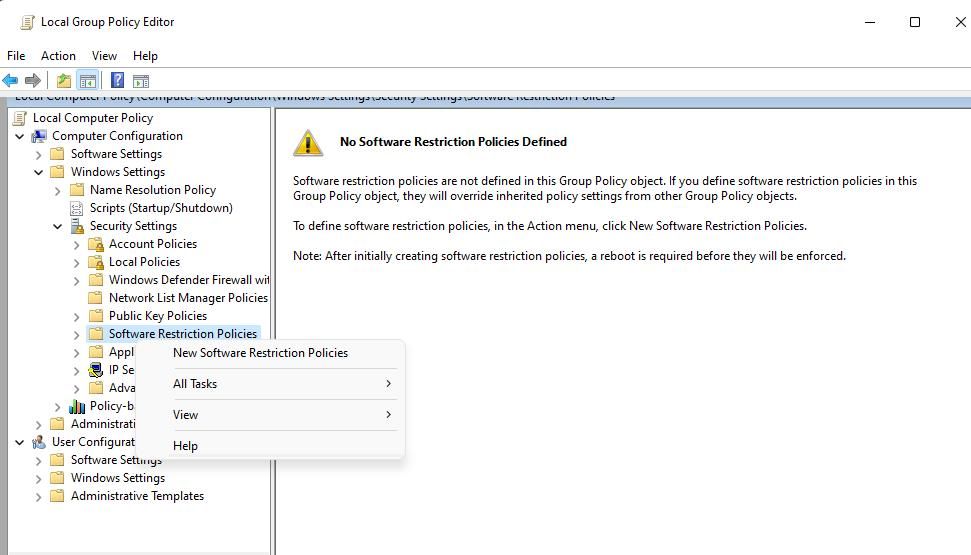Expand Software Settings under Computer Configuration
Viewport: 971px width, 555px height.
38,154
